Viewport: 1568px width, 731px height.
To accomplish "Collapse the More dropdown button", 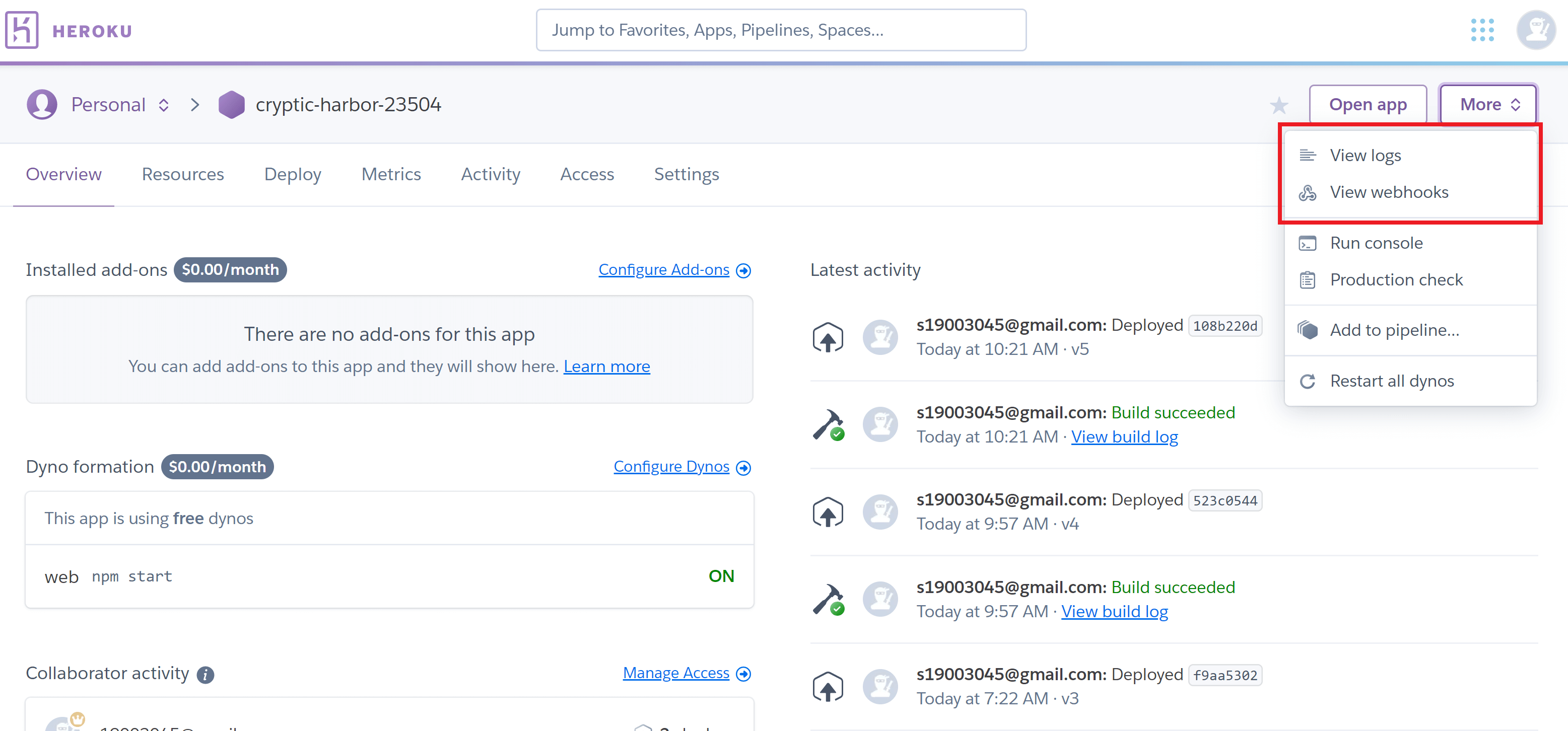I will [1487, 105].
